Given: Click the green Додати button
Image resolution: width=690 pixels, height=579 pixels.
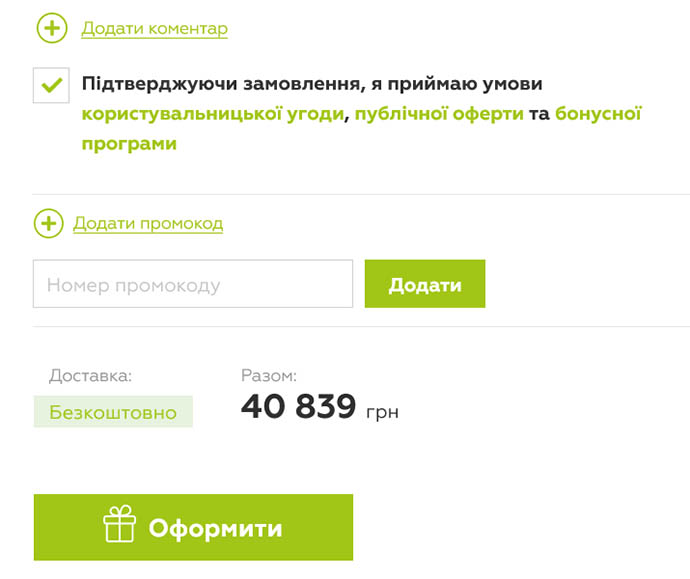Looking at the screenshot, I should pyautogui.click(x=425, y=284).
